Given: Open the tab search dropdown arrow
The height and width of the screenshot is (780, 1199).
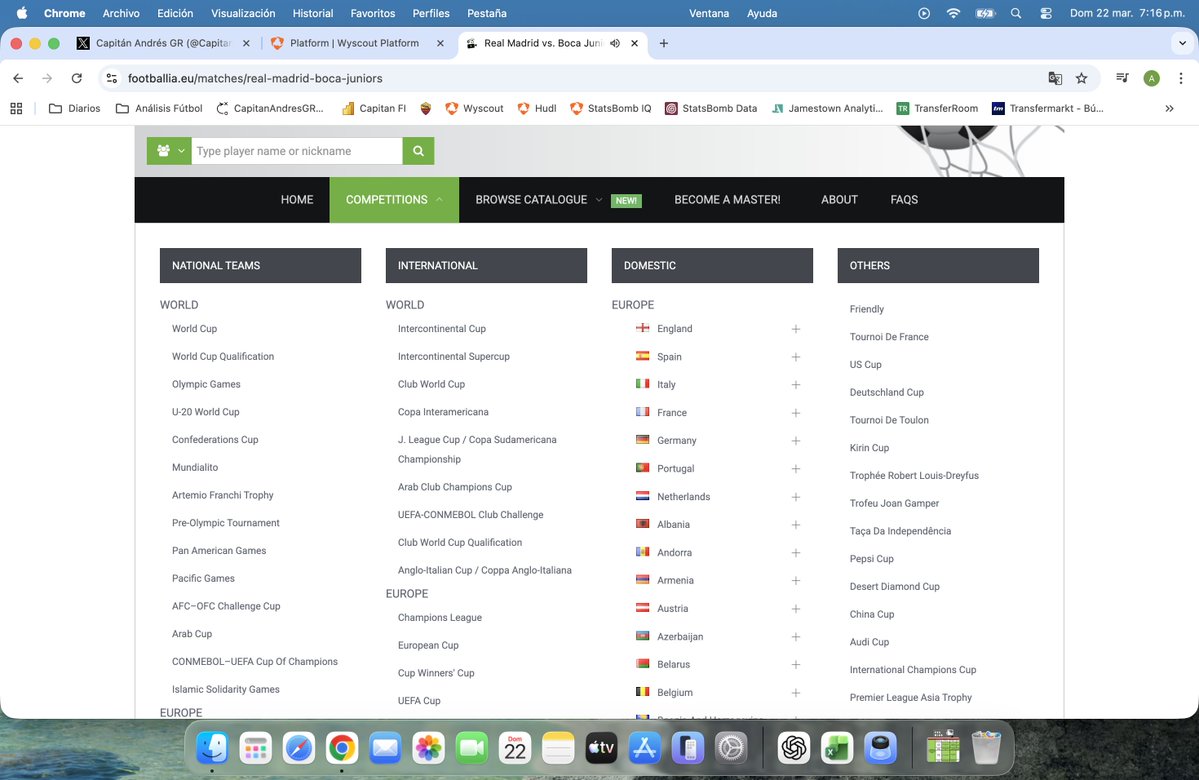Looking at the screenshot, I should pos(1182,44).
